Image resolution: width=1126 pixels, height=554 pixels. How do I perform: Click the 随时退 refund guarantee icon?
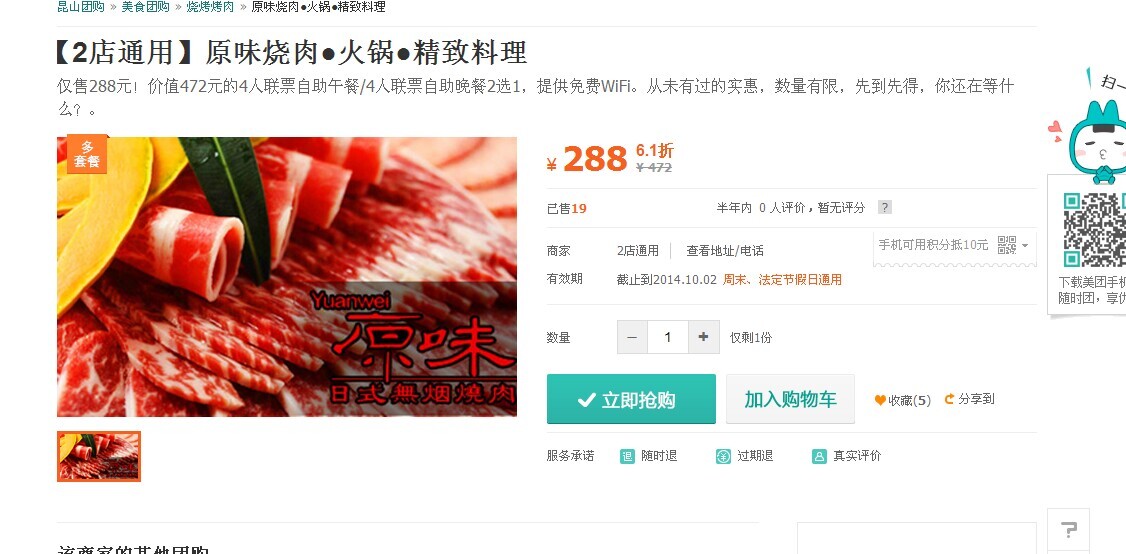tap(627, 456)
